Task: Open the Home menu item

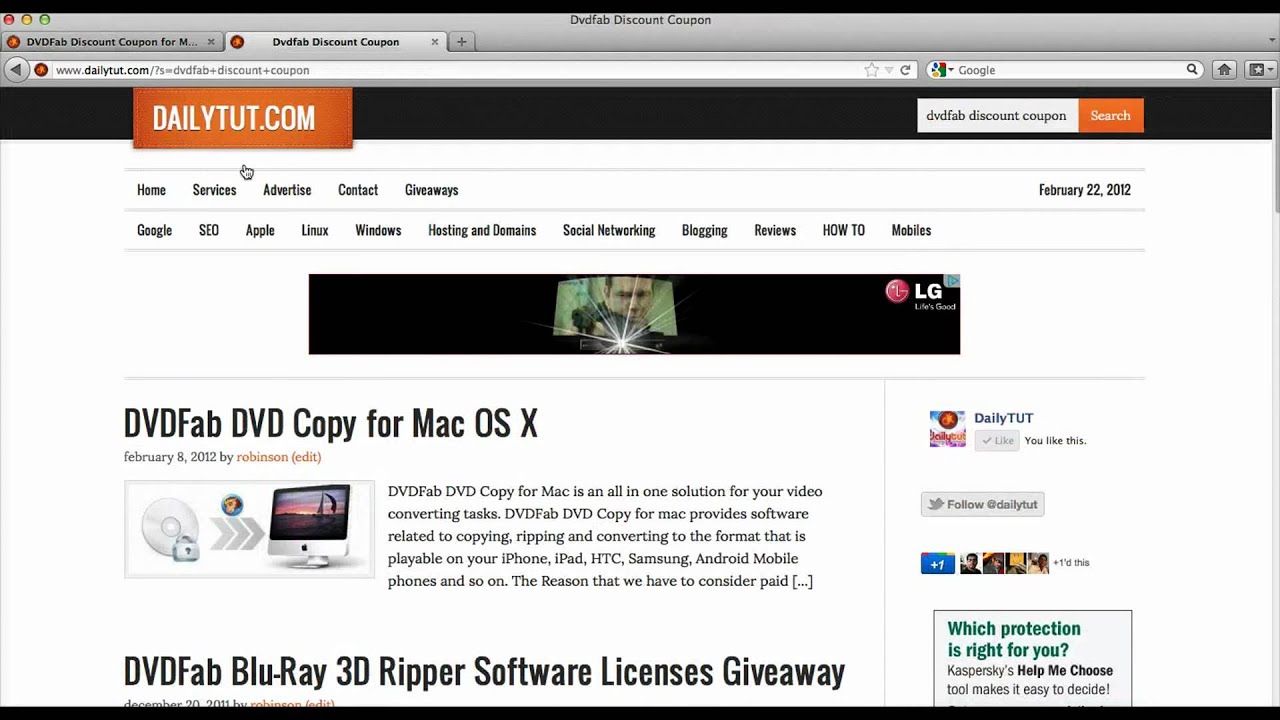Action: tap(151, 190)
